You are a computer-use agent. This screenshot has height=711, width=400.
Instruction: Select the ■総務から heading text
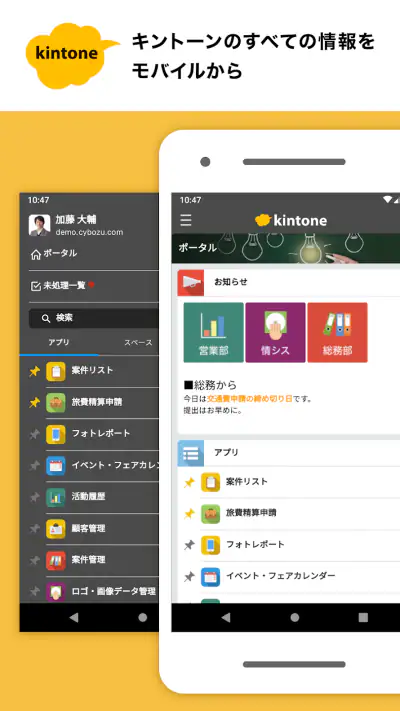click(x=210, y=385)
